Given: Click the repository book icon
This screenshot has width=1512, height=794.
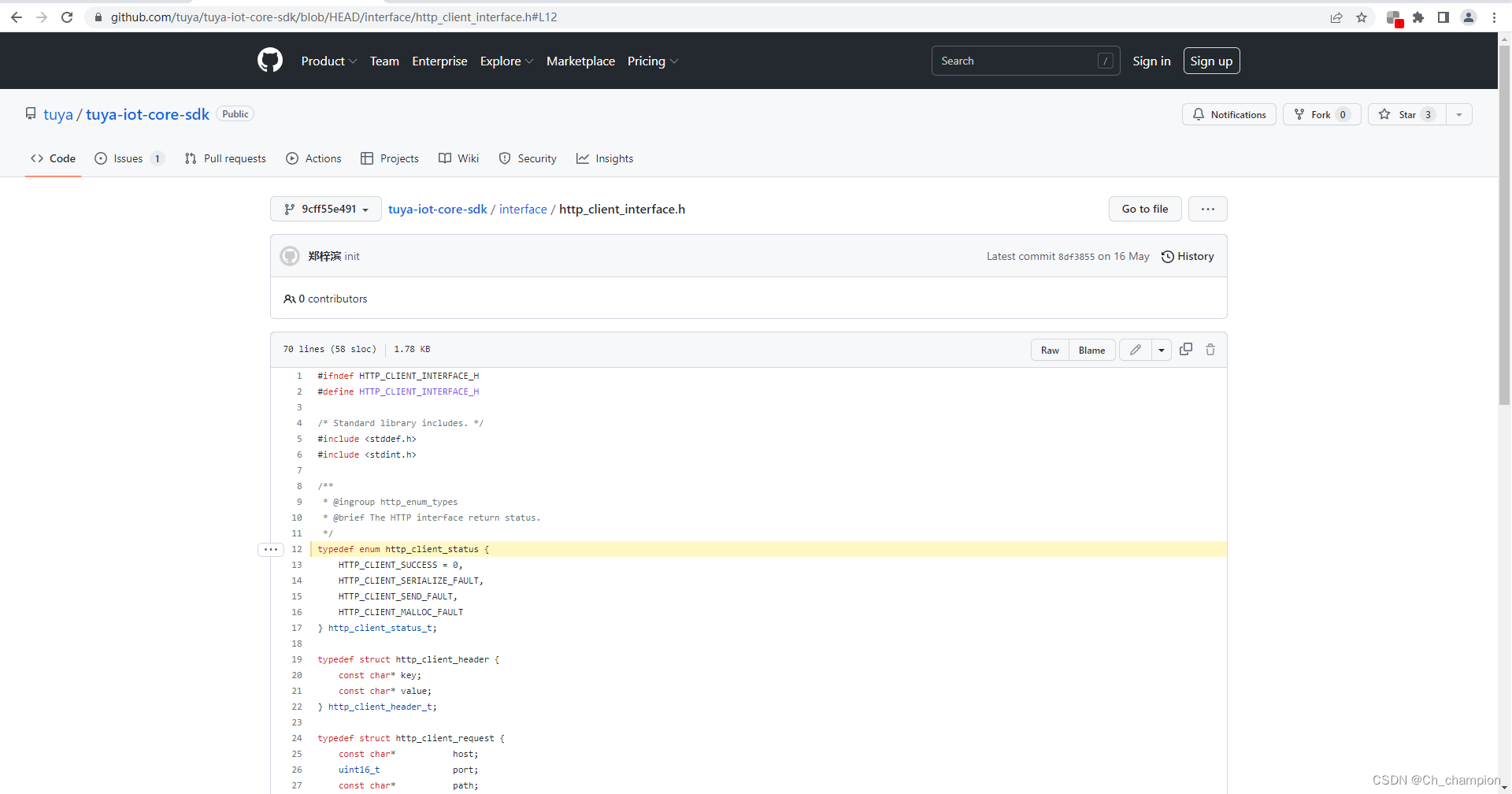Looking at the screenshot, I should tap(31, 113).
